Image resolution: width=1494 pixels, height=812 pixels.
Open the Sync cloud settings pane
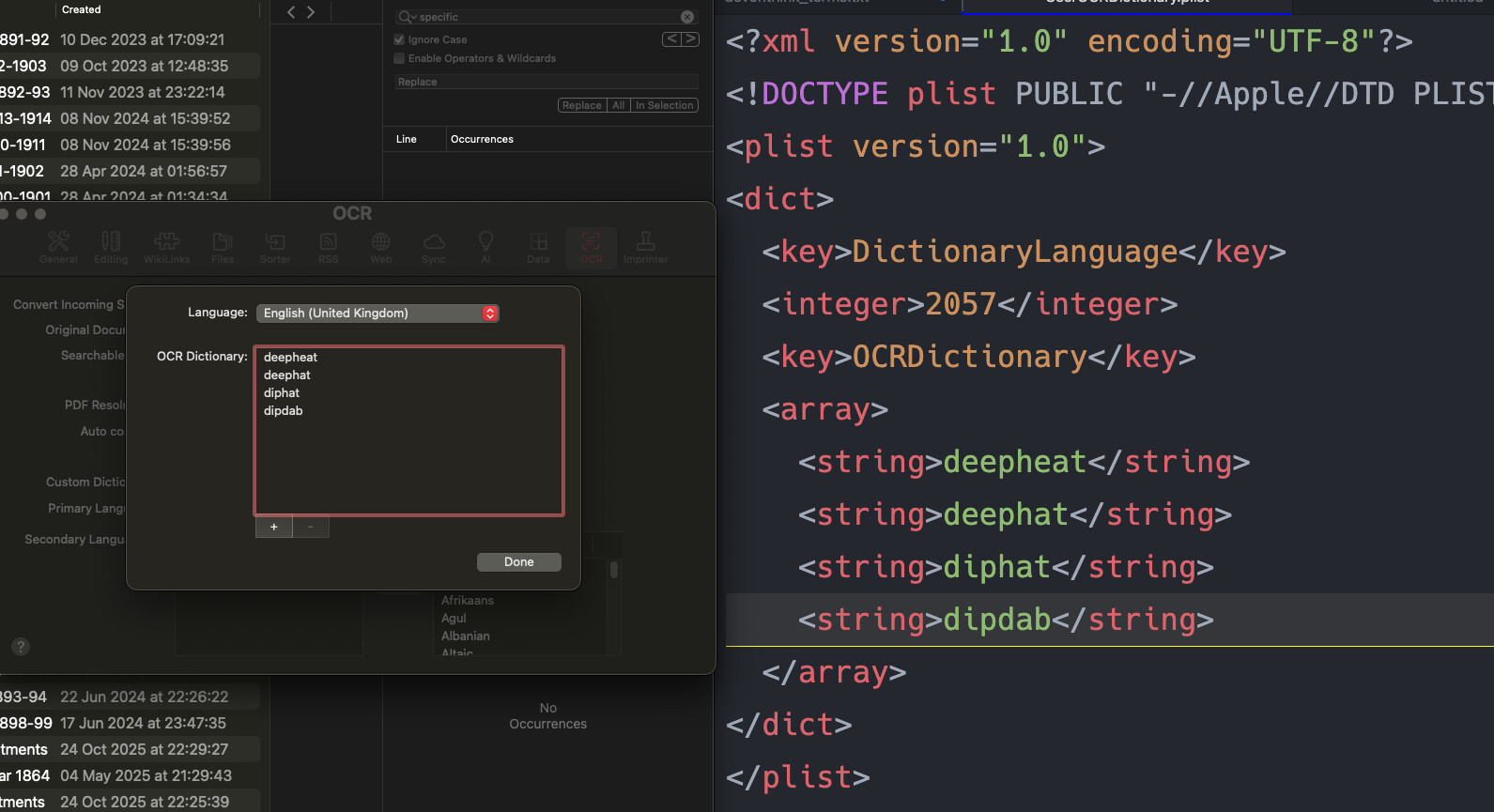tap(434, 247)
